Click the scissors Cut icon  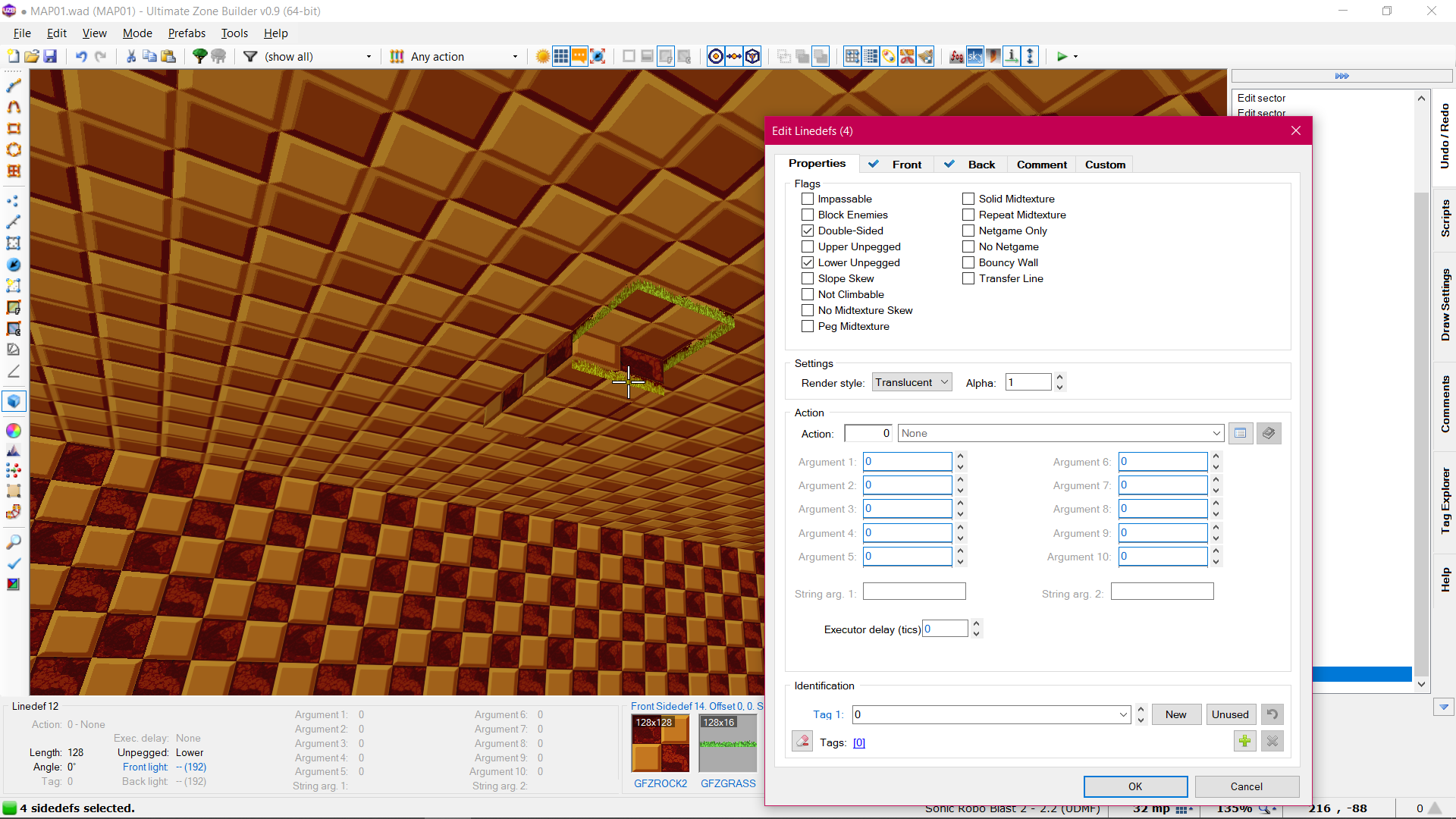tap(131, 56)
